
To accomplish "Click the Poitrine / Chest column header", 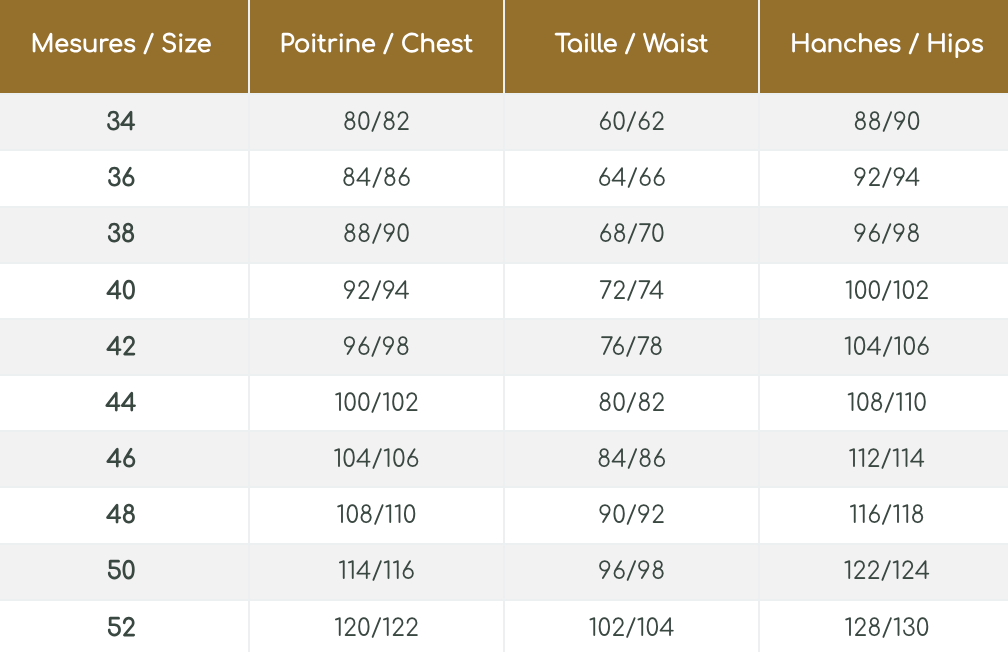I will click(x=376, y=44).
